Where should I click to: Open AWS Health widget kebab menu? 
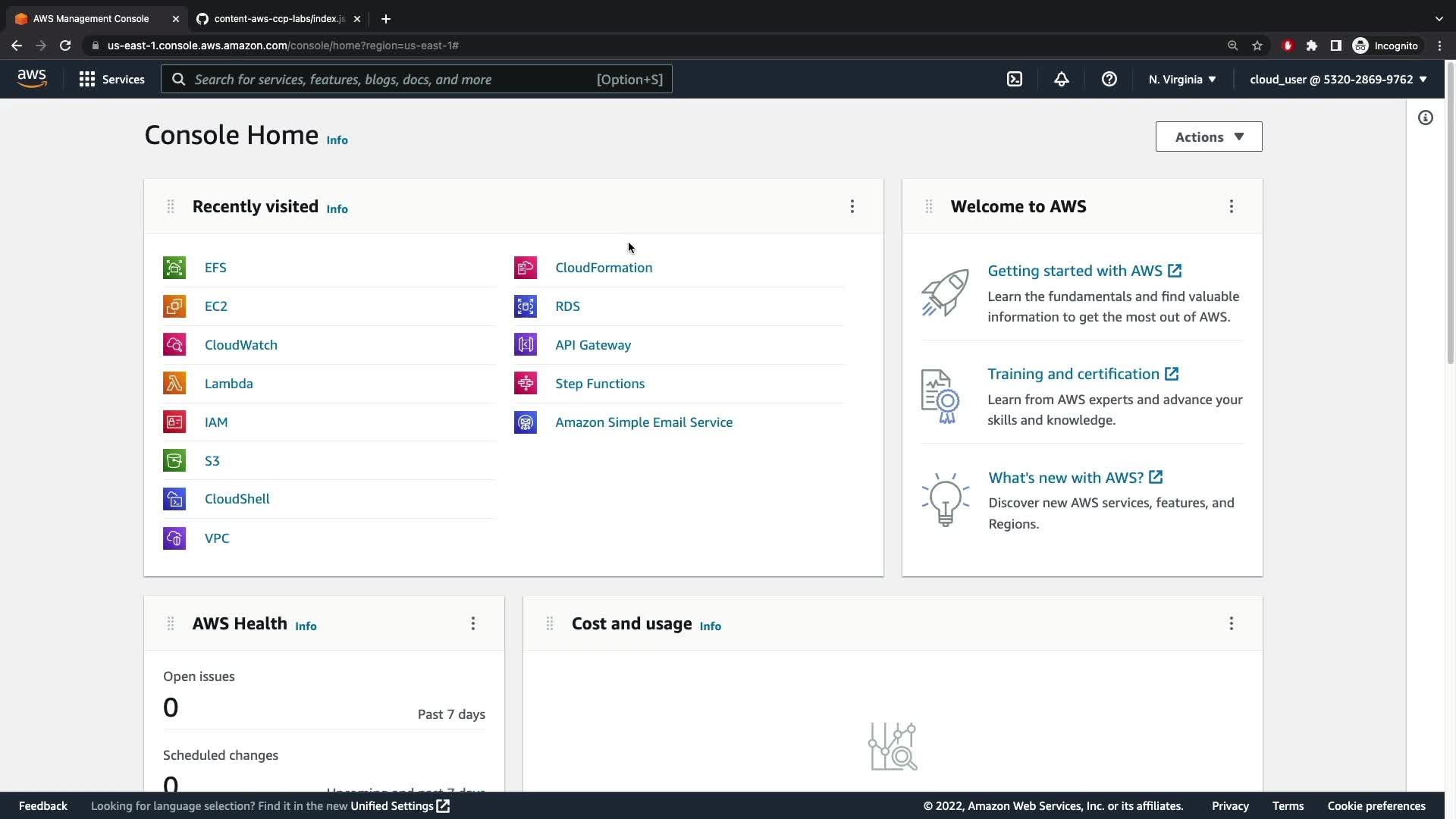point(472,623)
